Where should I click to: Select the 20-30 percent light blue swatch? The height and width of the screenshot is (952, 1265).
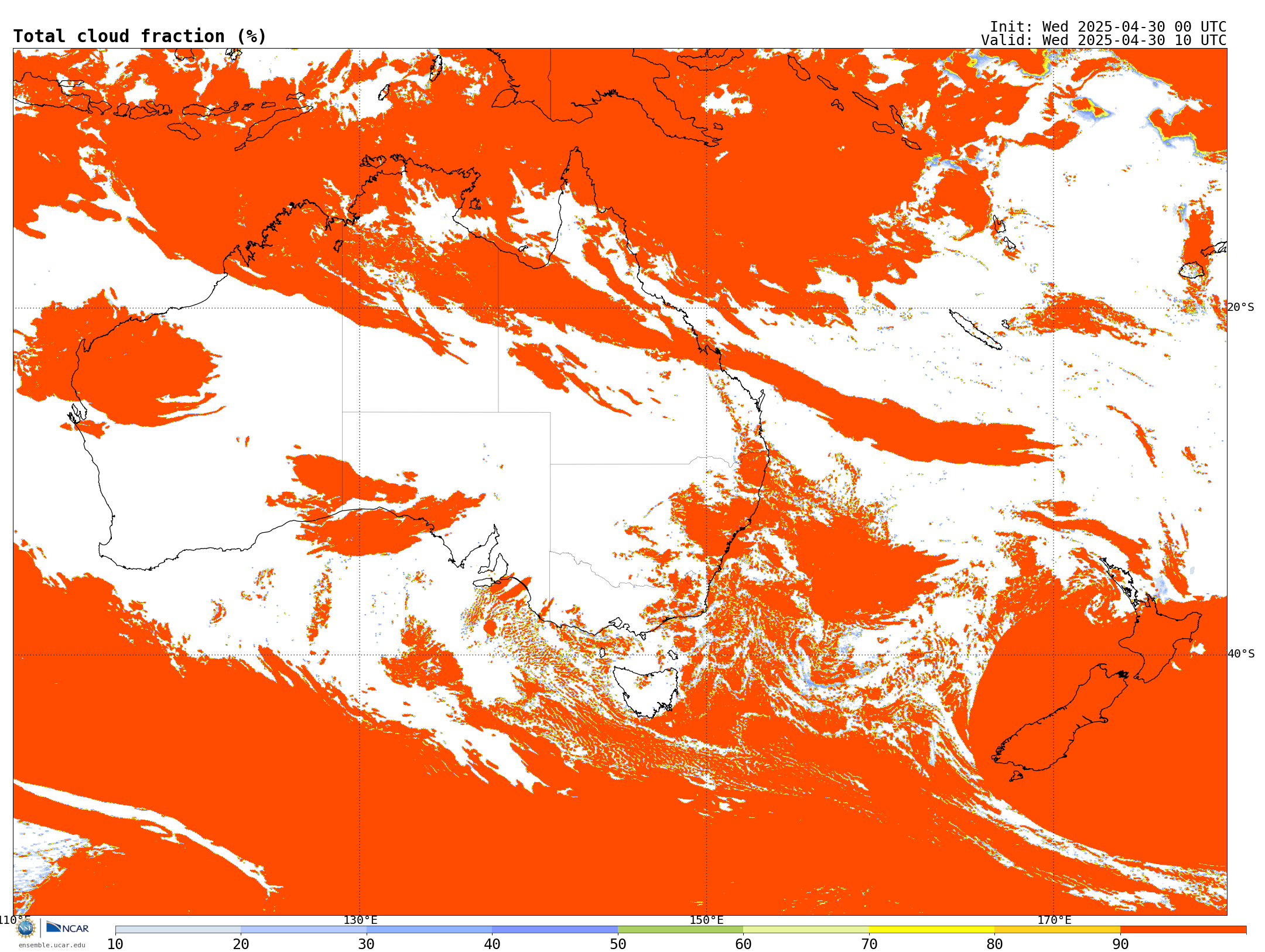pyautogui.click(x=303, y=930)
